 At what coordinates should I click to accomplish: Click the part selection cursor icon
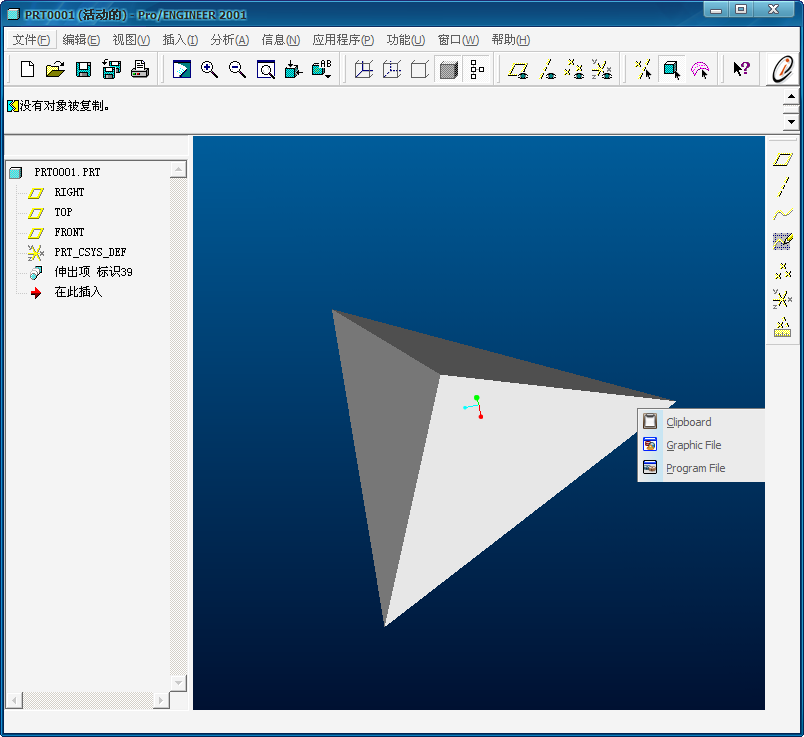(671, 69)
